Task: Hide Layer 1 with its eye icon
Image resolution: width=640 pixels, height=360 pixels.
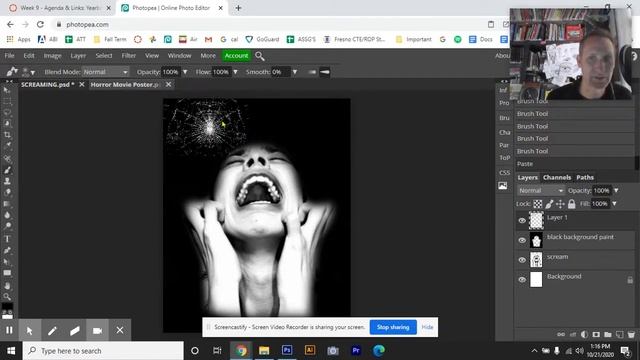Action: [x=522, y=221]
